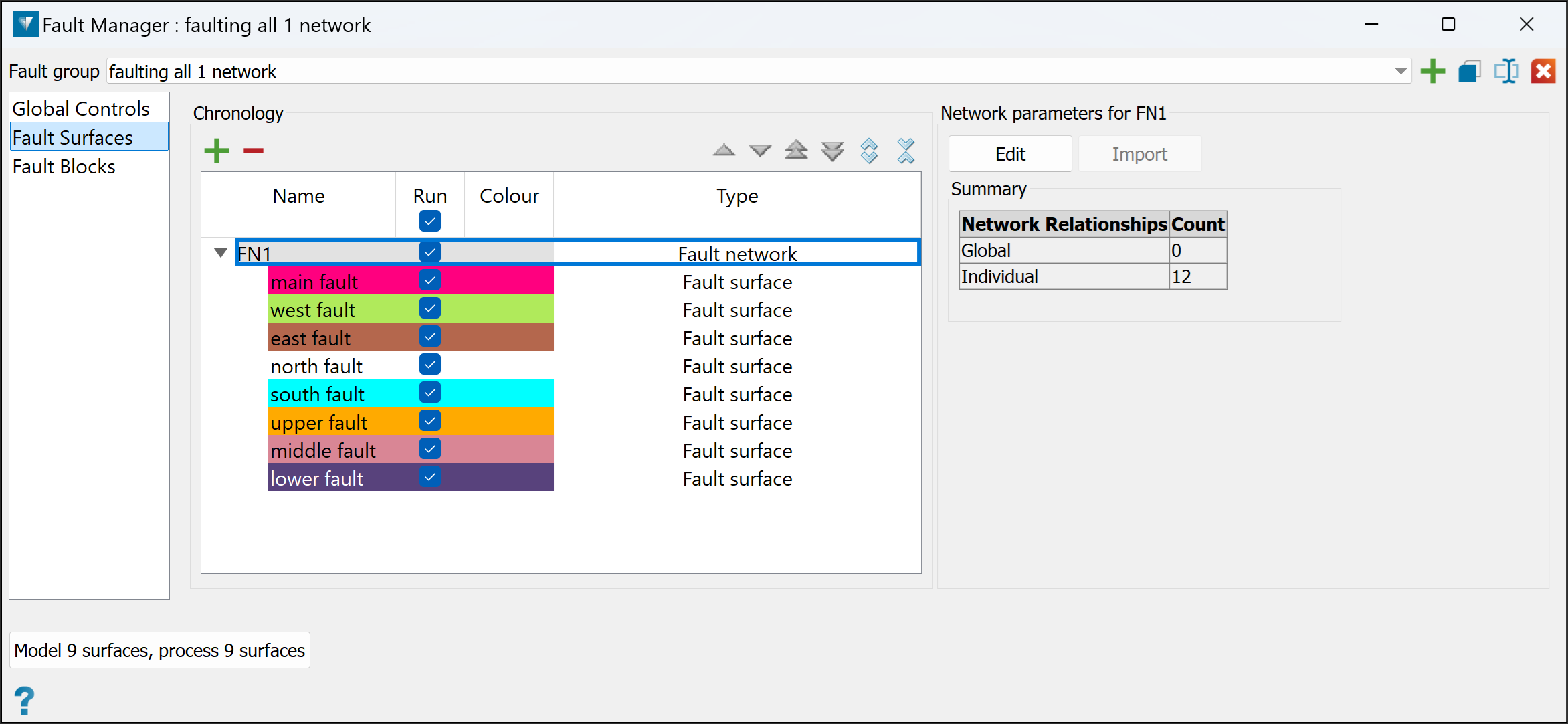The height and width of the screenshot is (724, 1568).
Task: Uncheck Run for the main fault
Action: 430,280
